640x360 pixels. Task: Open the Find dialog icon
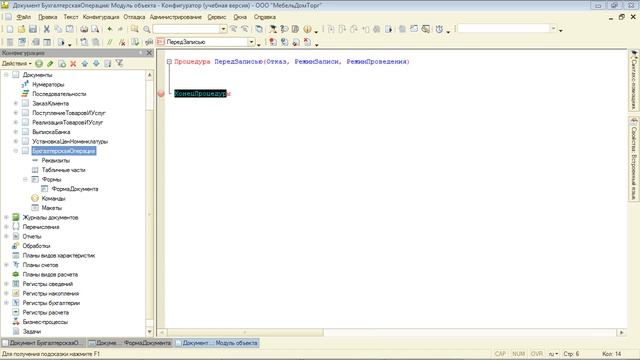(x=134, y=29)
